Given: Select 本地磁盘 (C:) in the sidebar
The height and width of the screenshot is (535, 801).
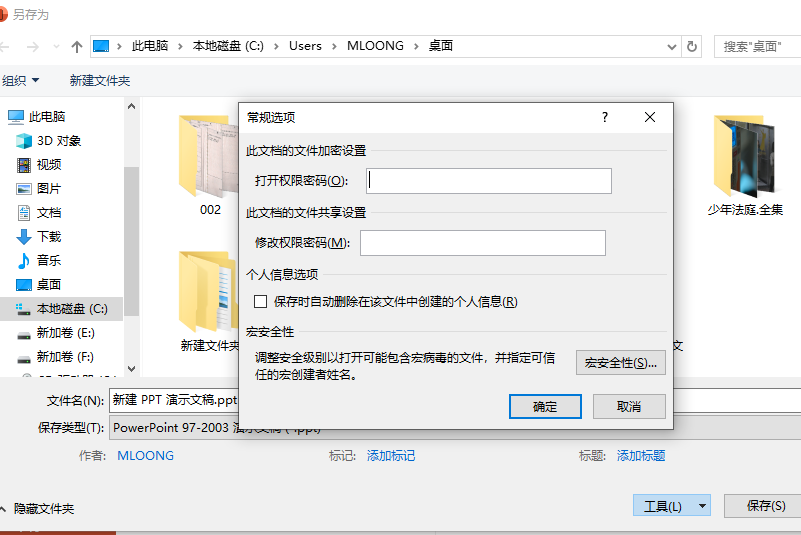Looking at the screenshot, I should [x=61, y=309].
